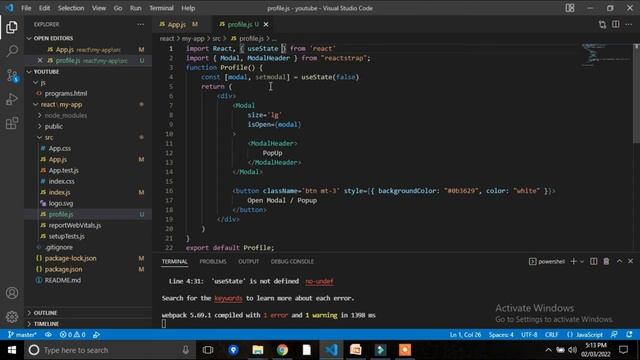
Task: Open Windows Start menu
Action: pos(12,350)
